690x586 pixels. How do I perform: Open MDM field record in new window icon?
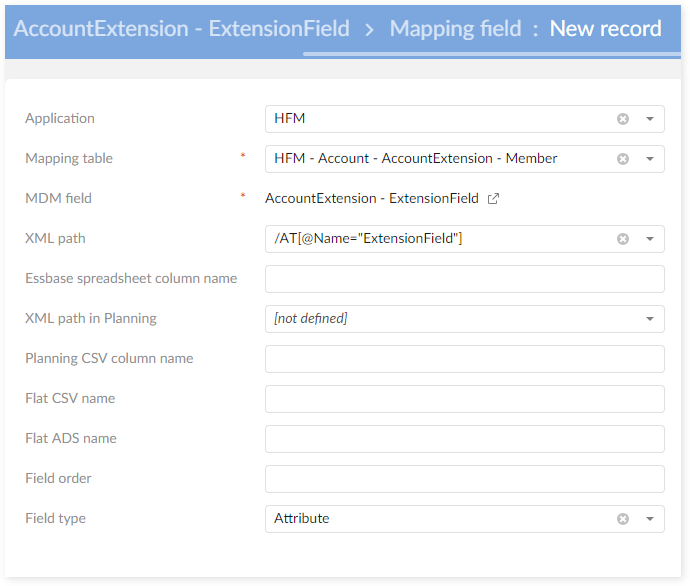(x=493, y=199)
